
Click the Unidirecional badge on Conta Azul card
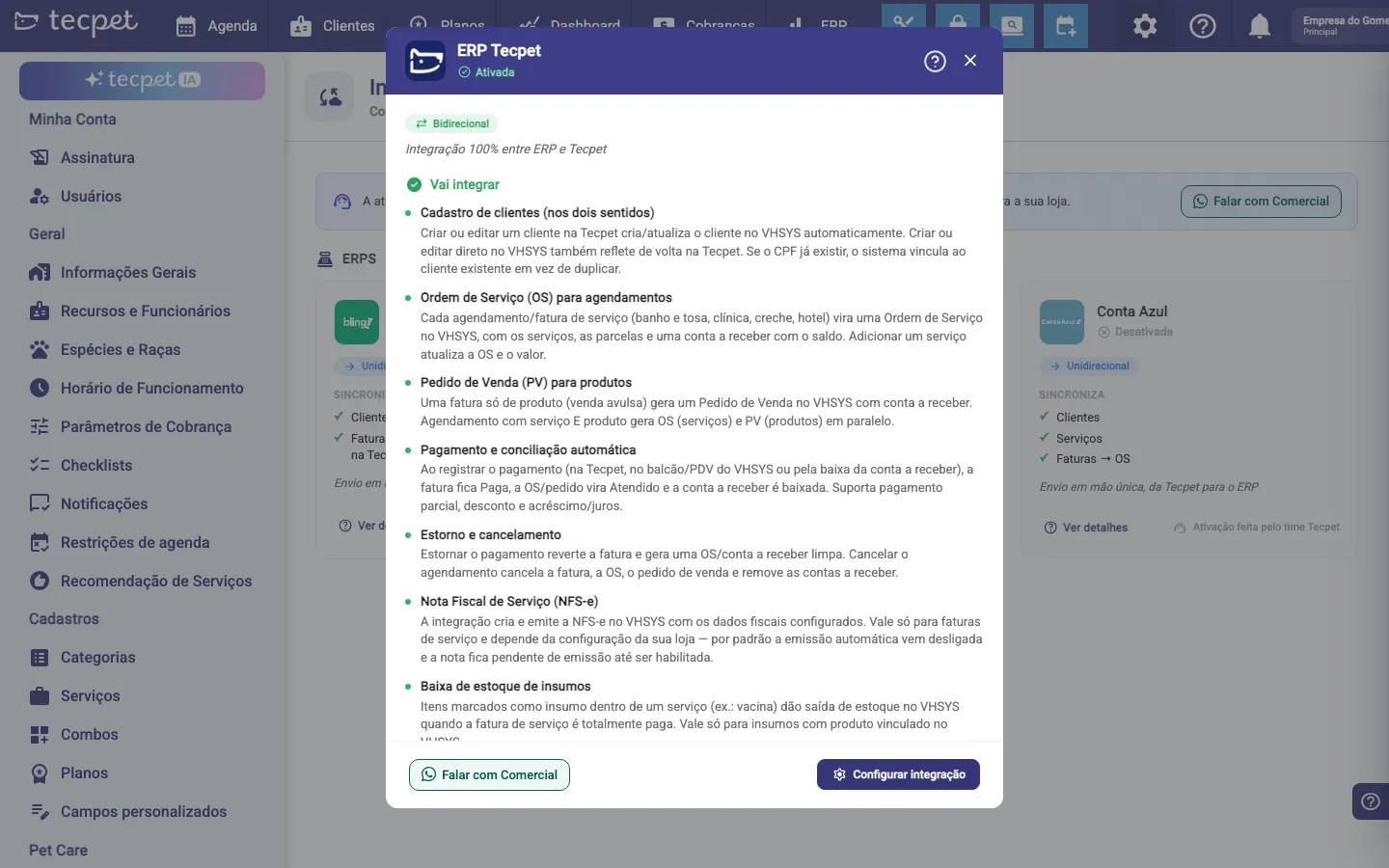tap(1090, 366)
